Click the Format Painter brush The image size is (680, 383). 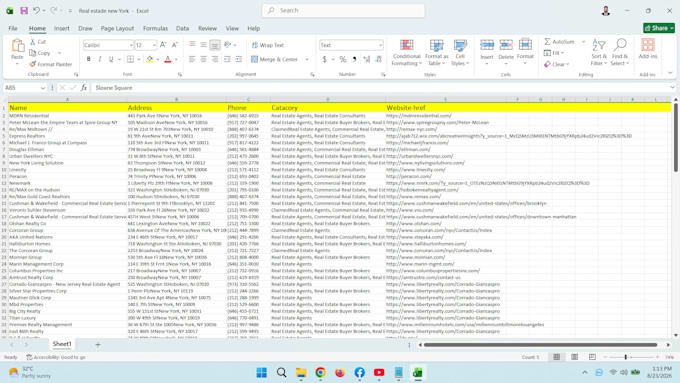33,64
